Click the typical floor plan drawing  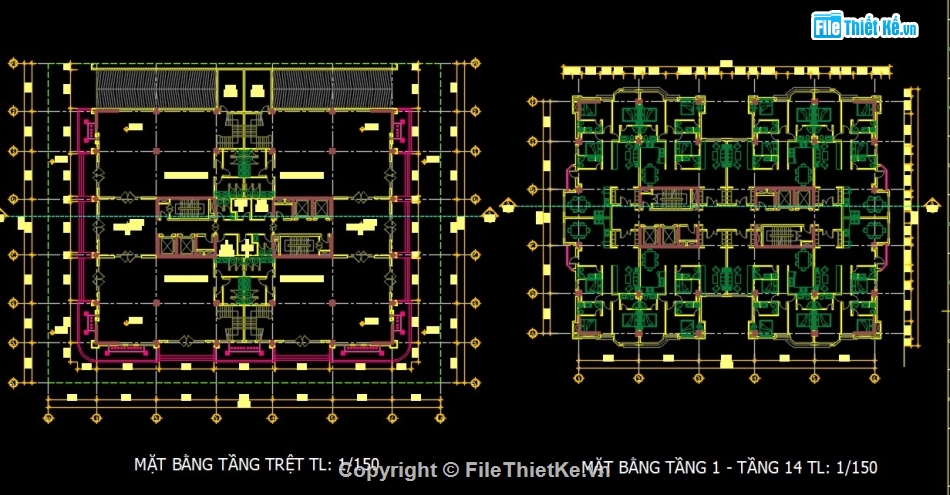coord(726,220)
